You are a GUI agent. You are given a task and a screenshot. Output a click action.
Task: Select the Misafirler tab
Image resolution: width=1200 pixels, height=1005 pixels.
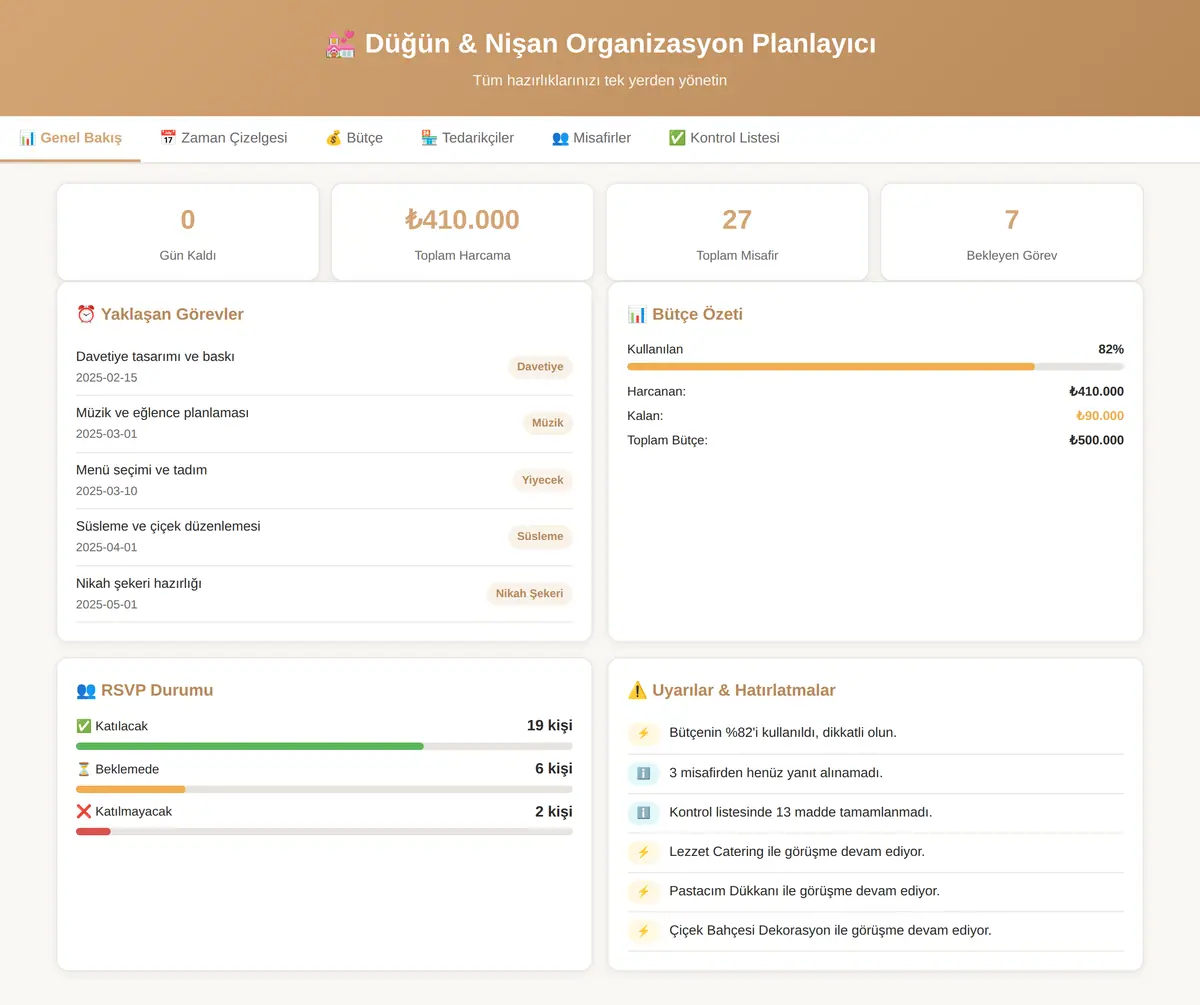pyautogui.click(x=591, y=138)
